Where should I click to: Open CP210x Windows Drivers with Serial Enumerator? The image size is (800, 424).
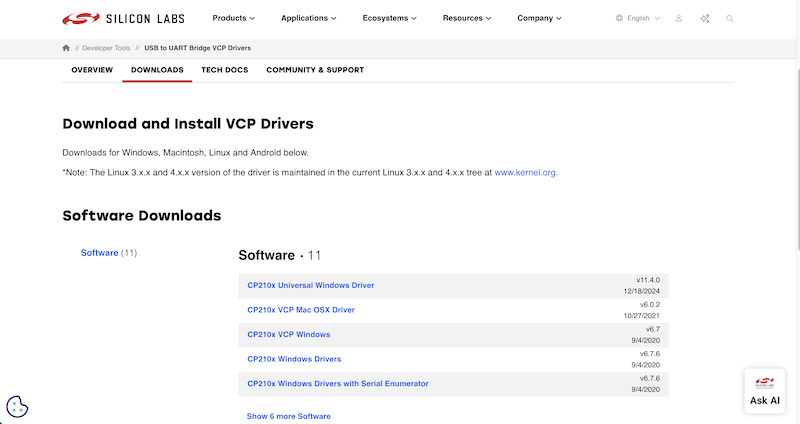[338, 383]
